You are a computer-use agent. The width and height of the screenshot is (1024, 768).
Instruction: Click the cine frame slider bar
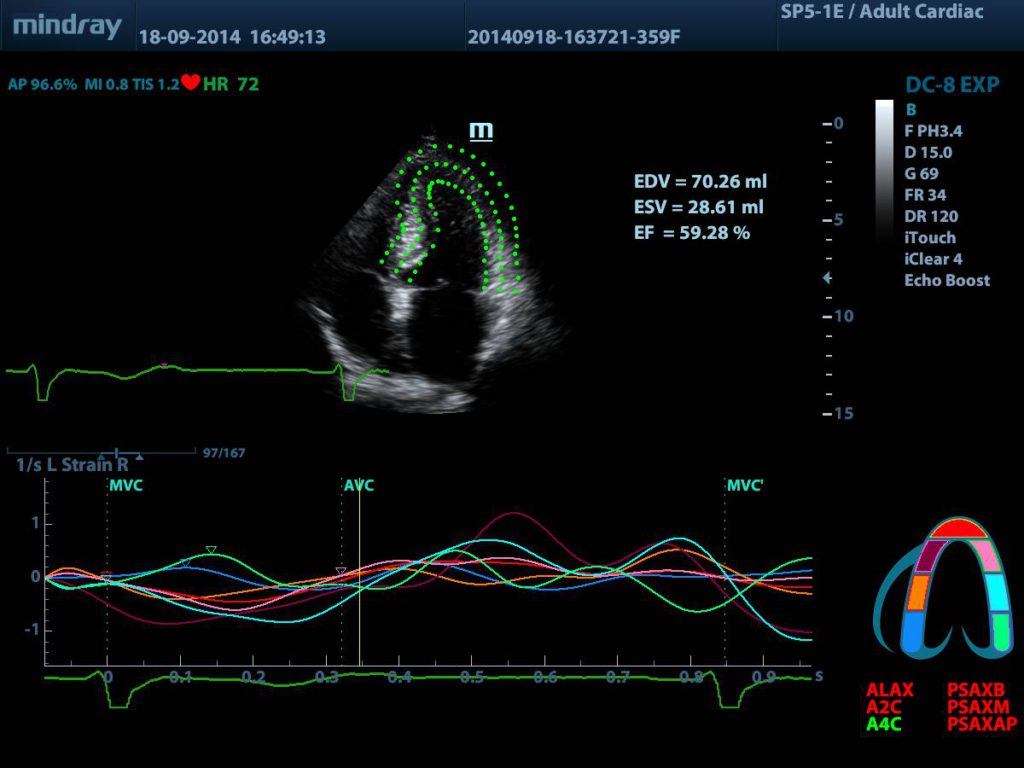pos(100,452)
